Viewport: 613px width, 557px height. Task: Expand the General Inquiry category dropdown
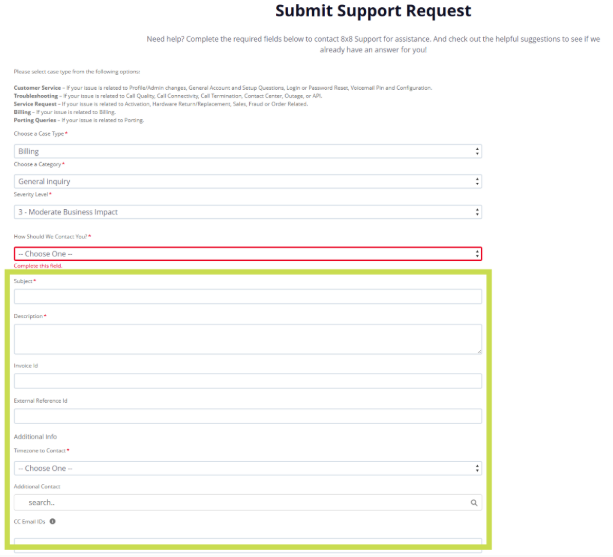point(248,182)
